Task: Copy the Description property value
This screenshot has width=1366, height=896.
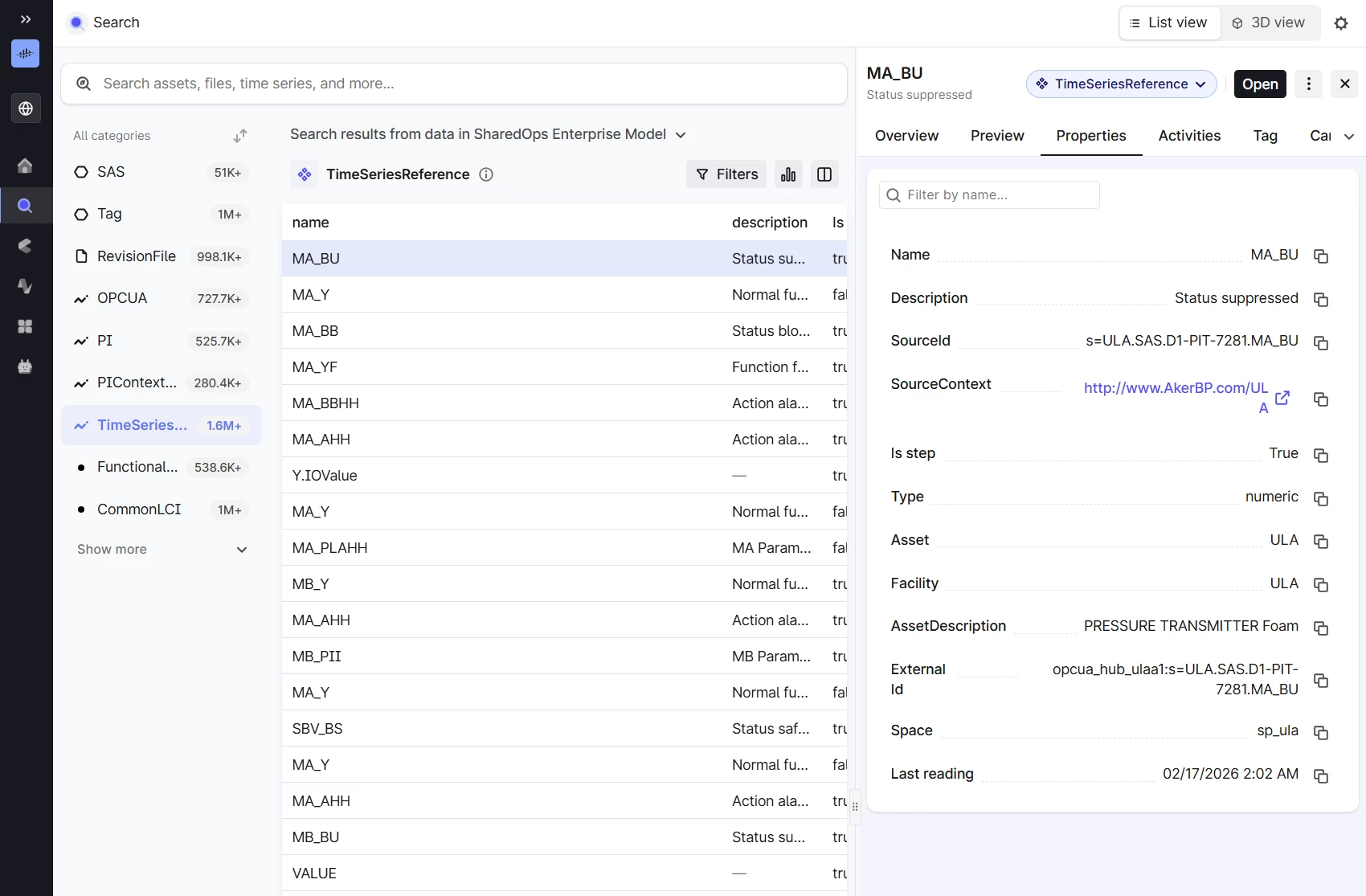Action: point(1320,300)
